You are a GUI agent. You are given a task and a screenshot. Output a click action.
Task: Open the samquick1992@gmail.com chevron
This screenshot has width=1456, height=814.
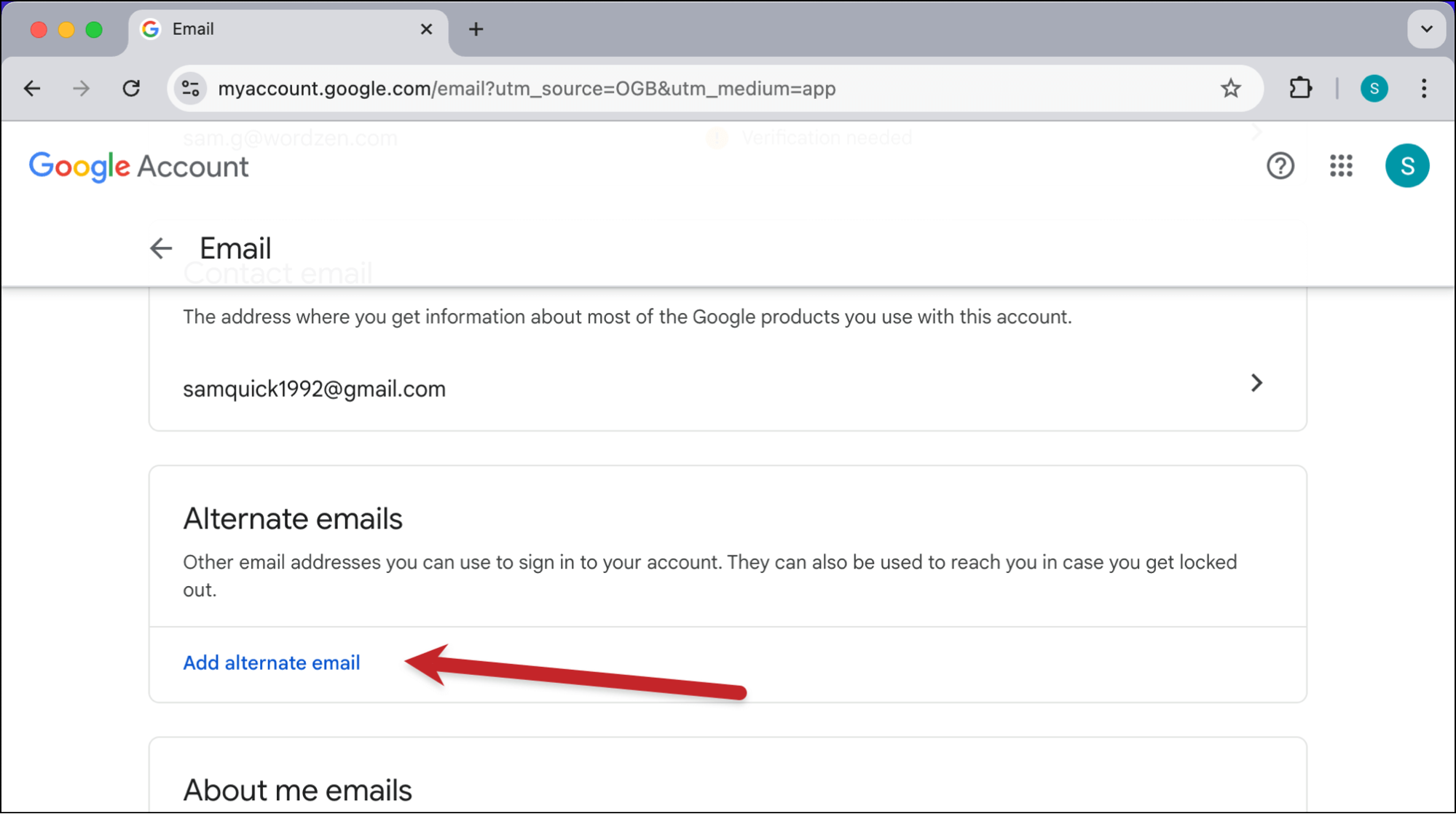(1256, 383)
